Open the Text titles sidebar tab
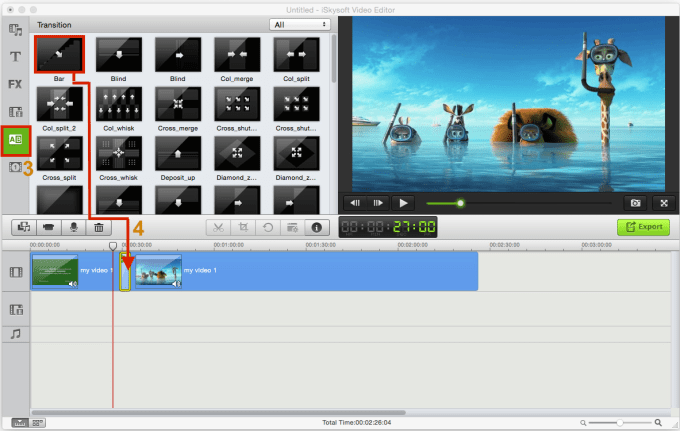Viewport: 680px width, 431px height. (16, 57)
